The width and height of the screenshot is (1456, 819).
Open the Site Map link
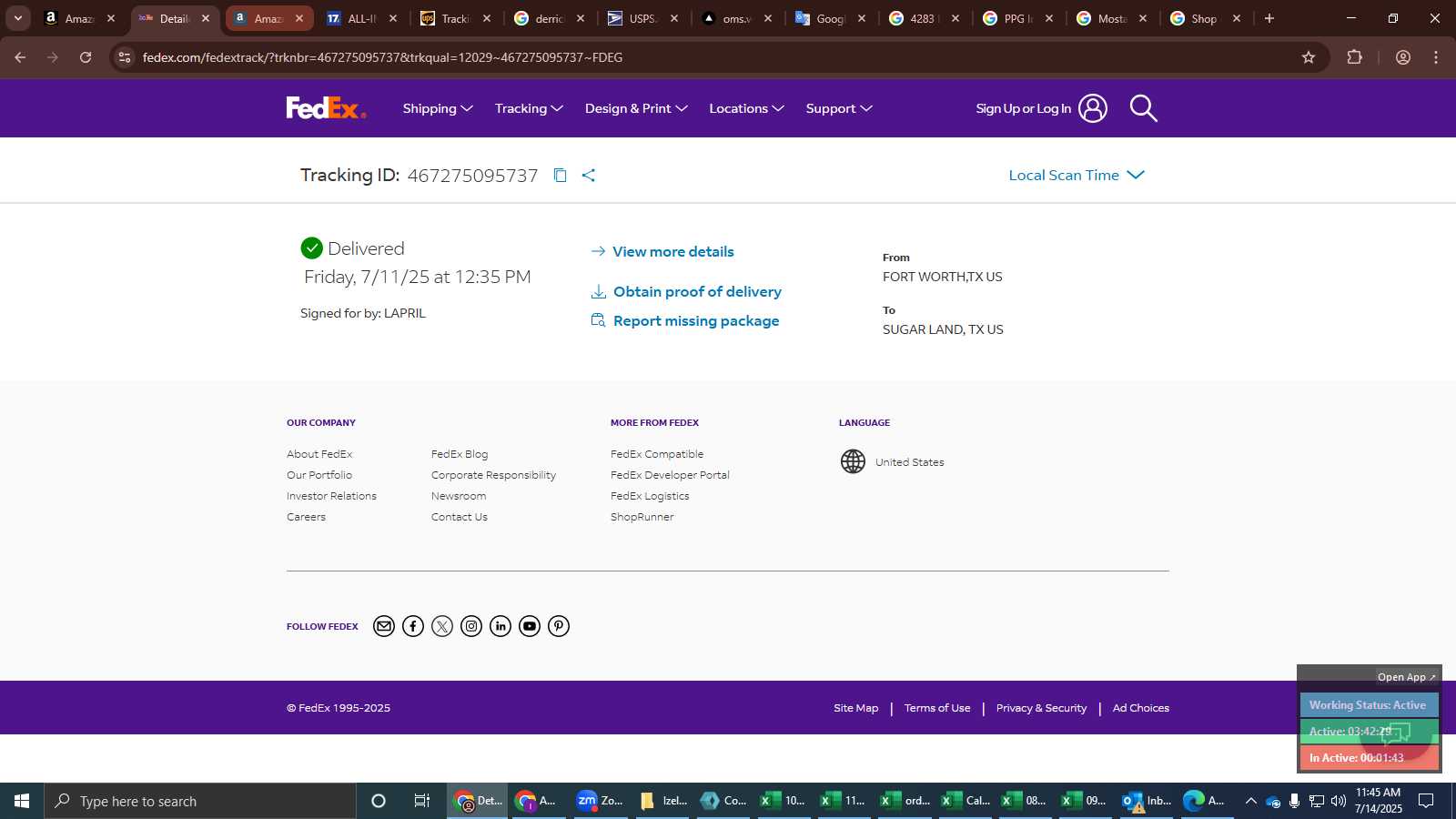(x=856, y=708)
